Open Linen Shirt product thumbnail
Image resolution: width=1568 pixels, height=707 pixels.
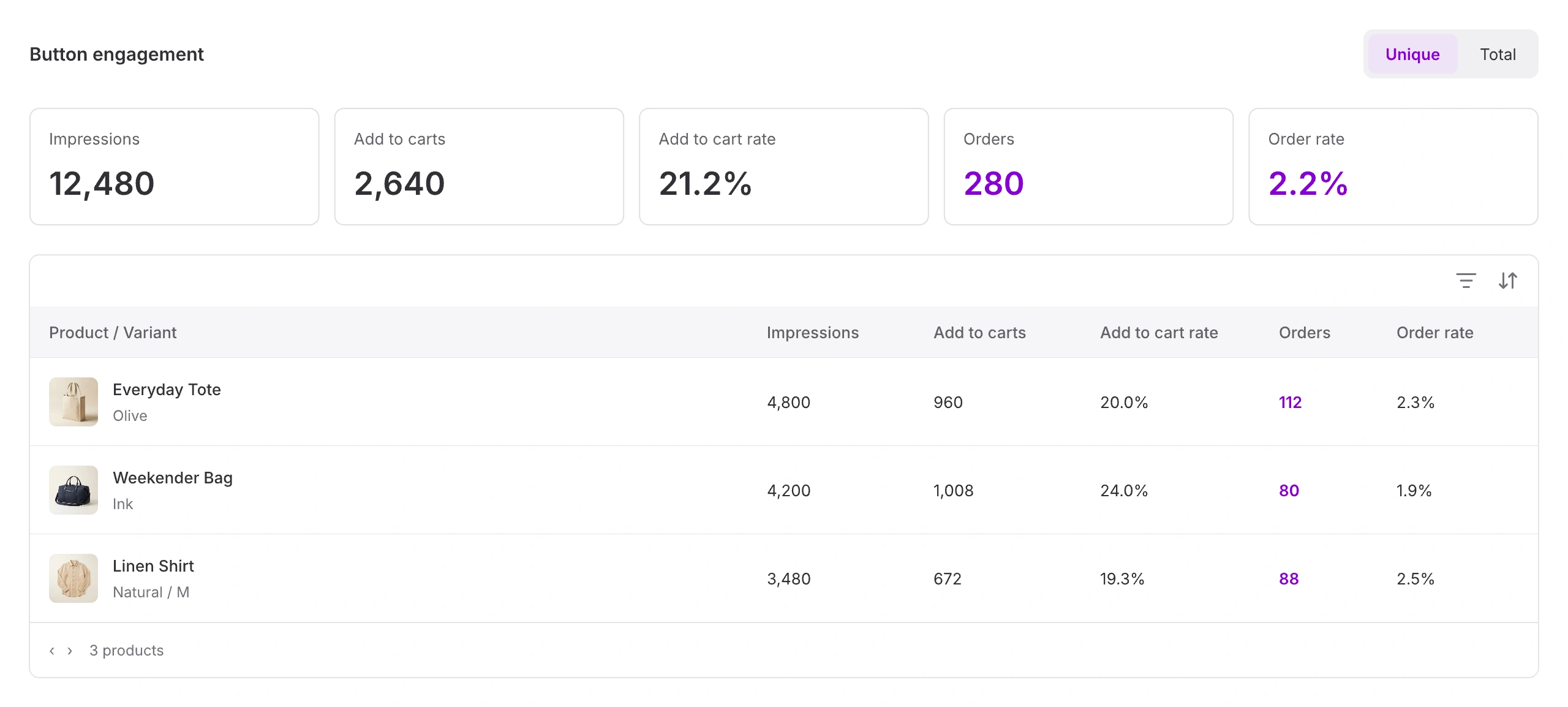tap(73, 578)
